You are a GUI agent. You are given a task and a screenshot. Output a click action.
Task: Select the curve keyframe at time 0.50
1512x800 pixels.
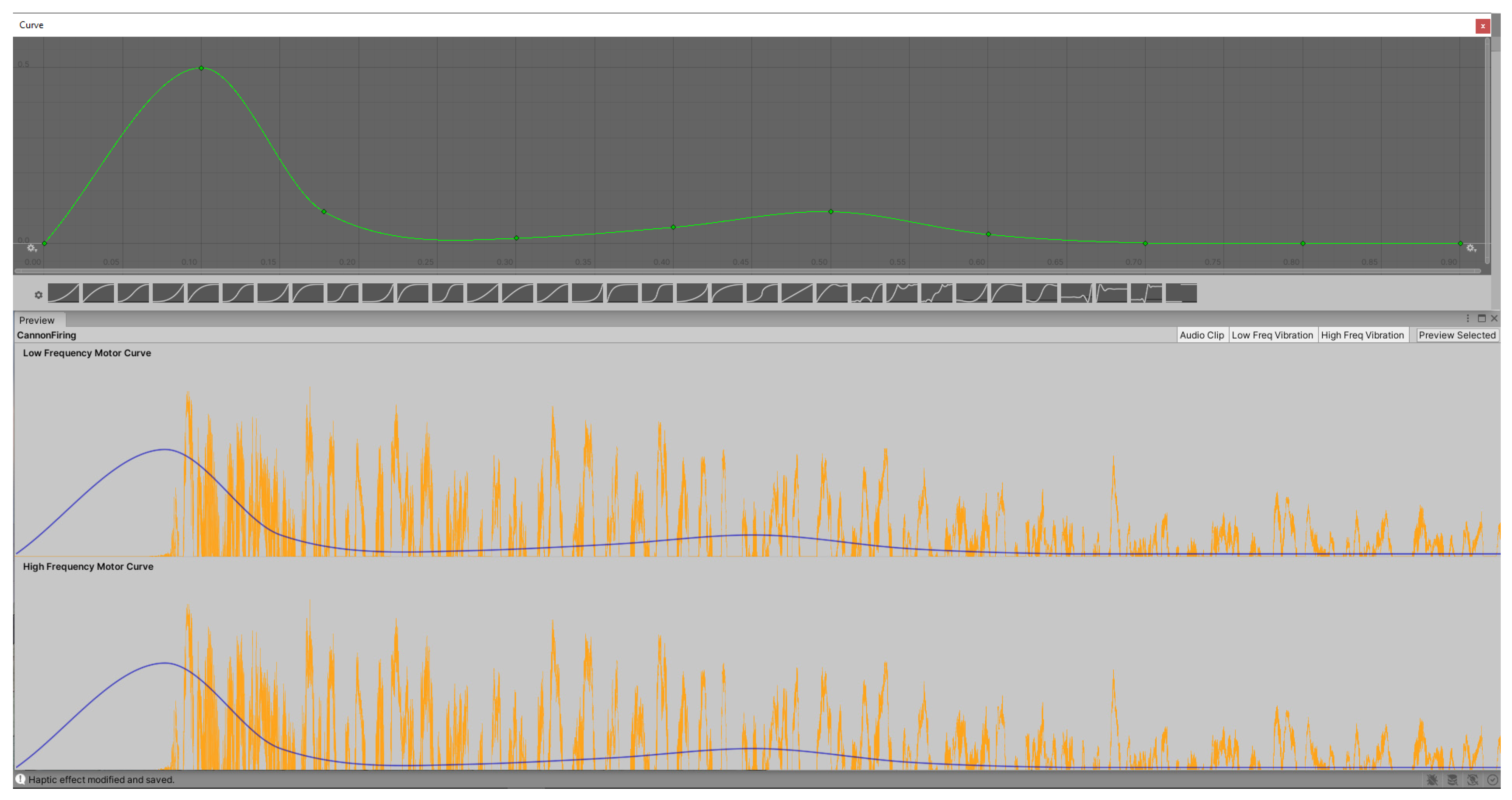831,211
